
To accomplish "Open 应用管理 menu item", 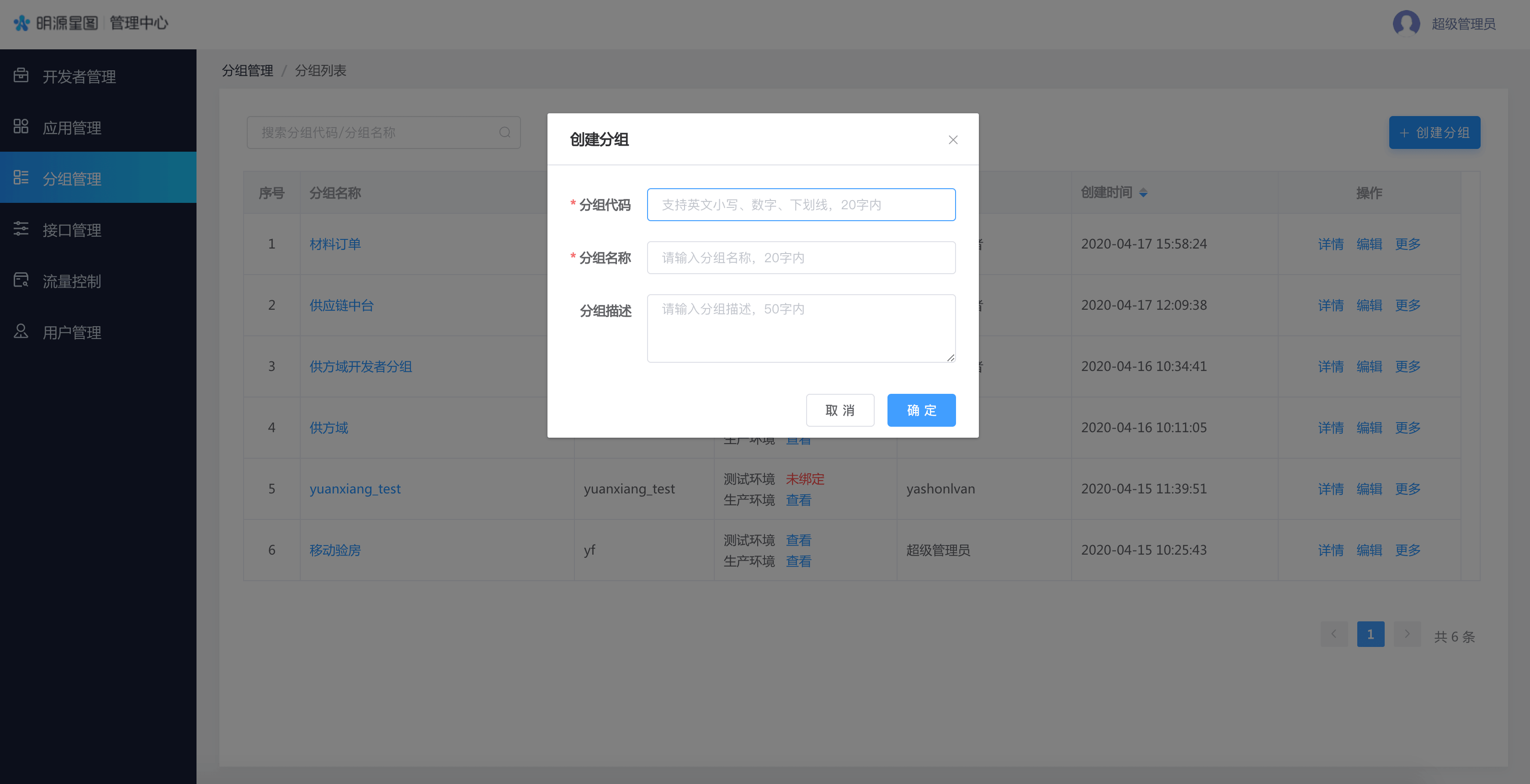I will [72, 128].
